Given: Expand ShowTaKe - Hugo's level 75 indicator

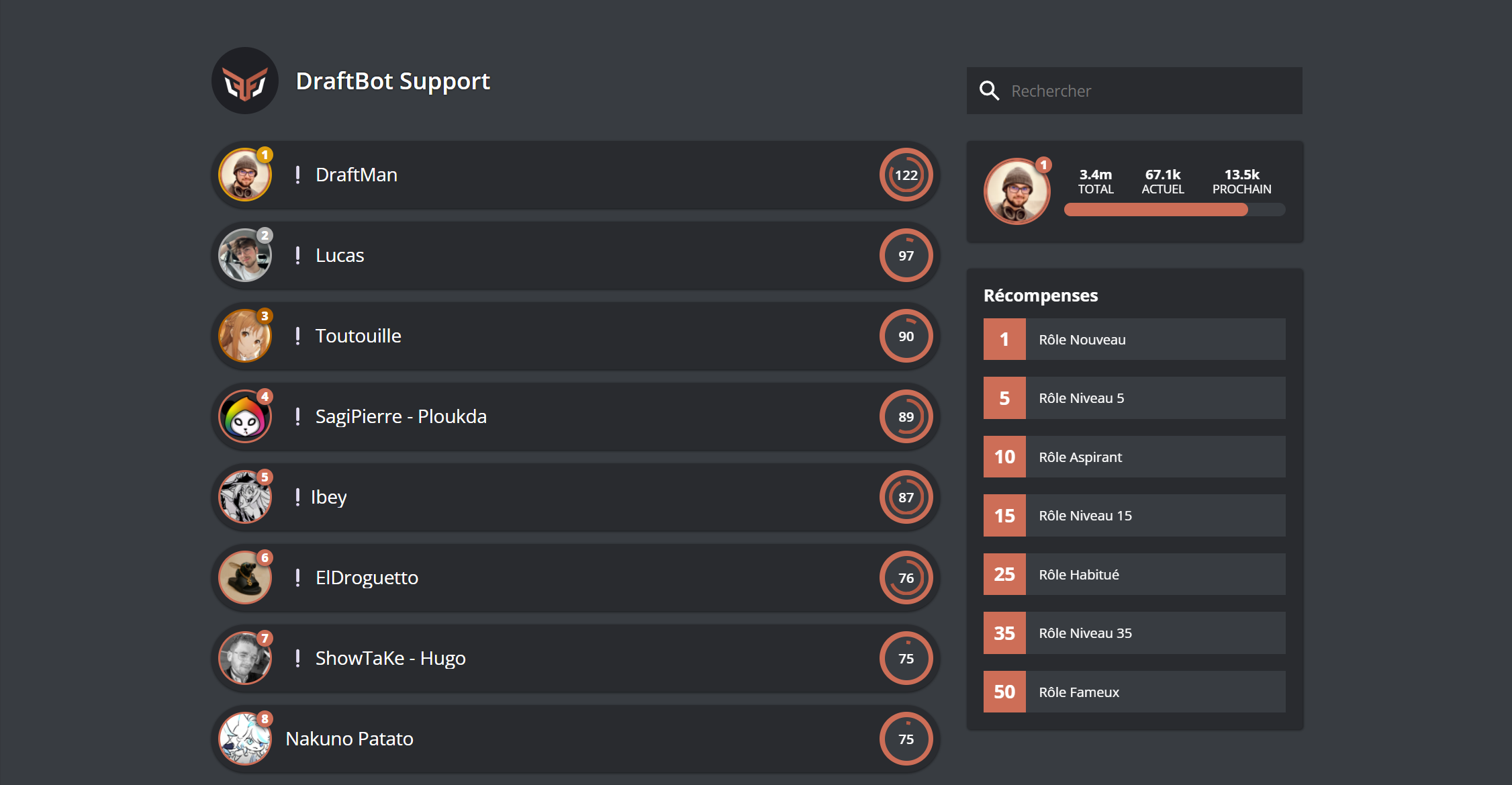Looking at the screenshot, I should 906,658.
